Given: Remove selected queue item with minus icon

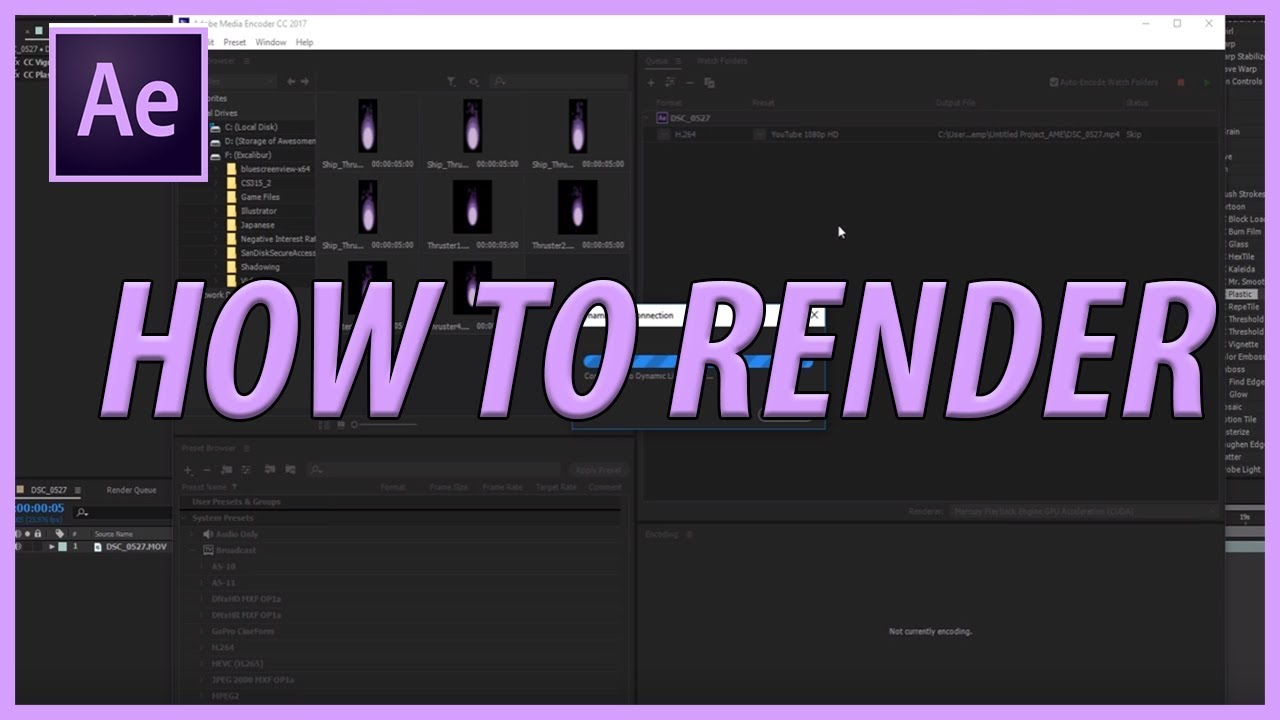Looking at the screenshot, I should point(688,82).
